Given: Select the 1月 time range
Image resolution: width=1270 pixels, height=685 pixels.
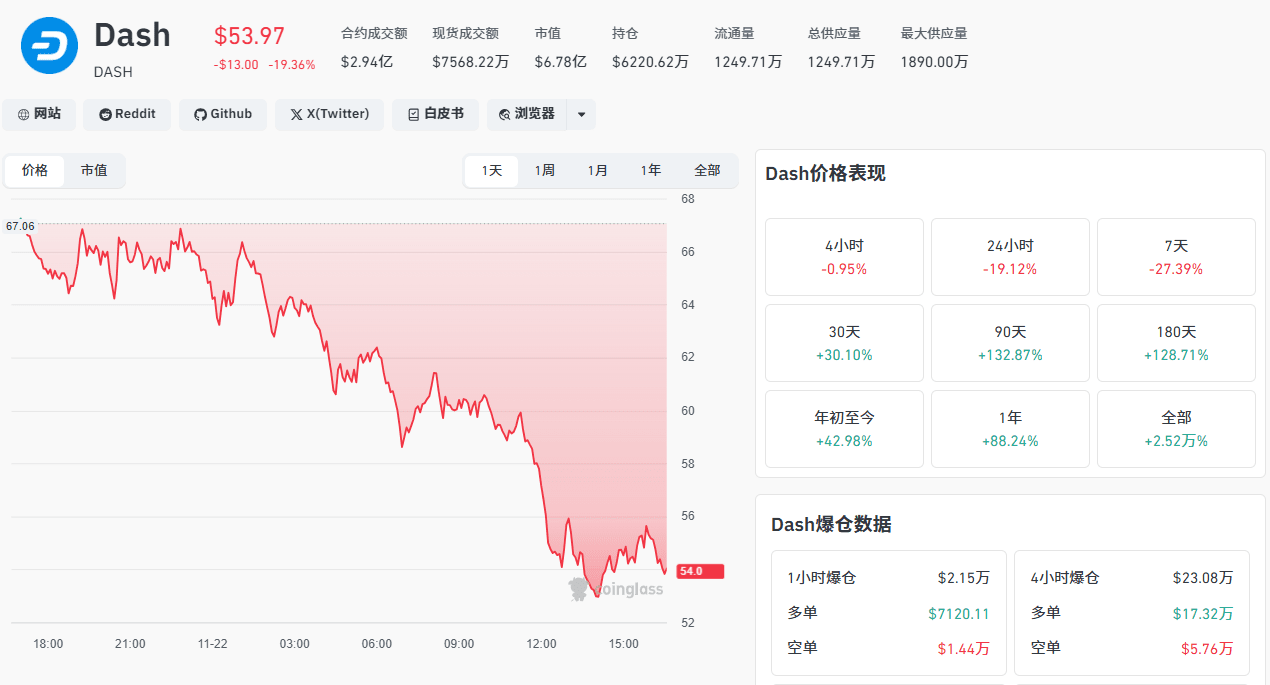Looking at the screenshot, I should pyautogui.click(x=598, y=171).
